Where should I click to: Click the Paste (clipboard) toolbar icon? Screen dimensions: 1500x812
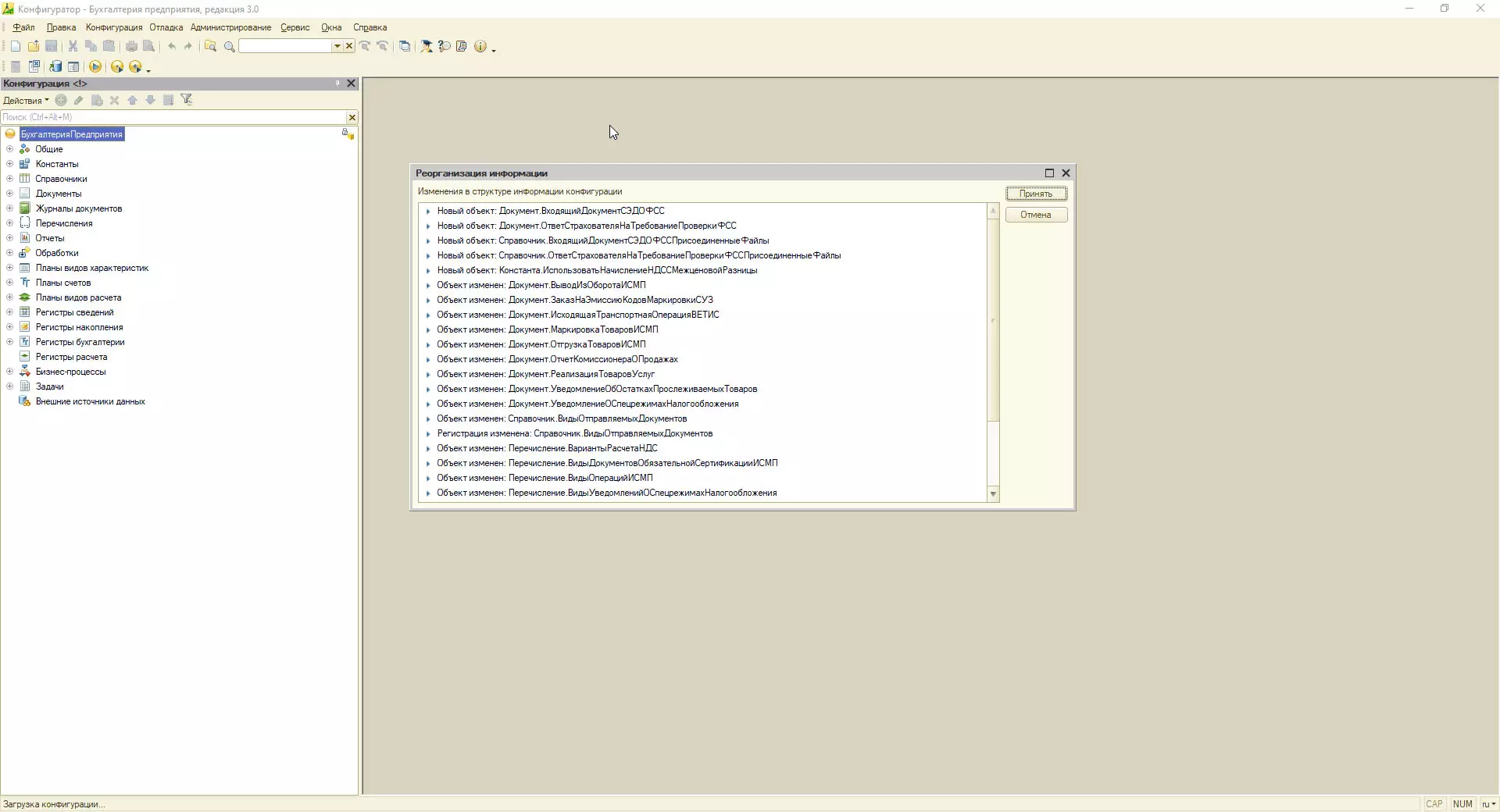click(x=109, y=47)
